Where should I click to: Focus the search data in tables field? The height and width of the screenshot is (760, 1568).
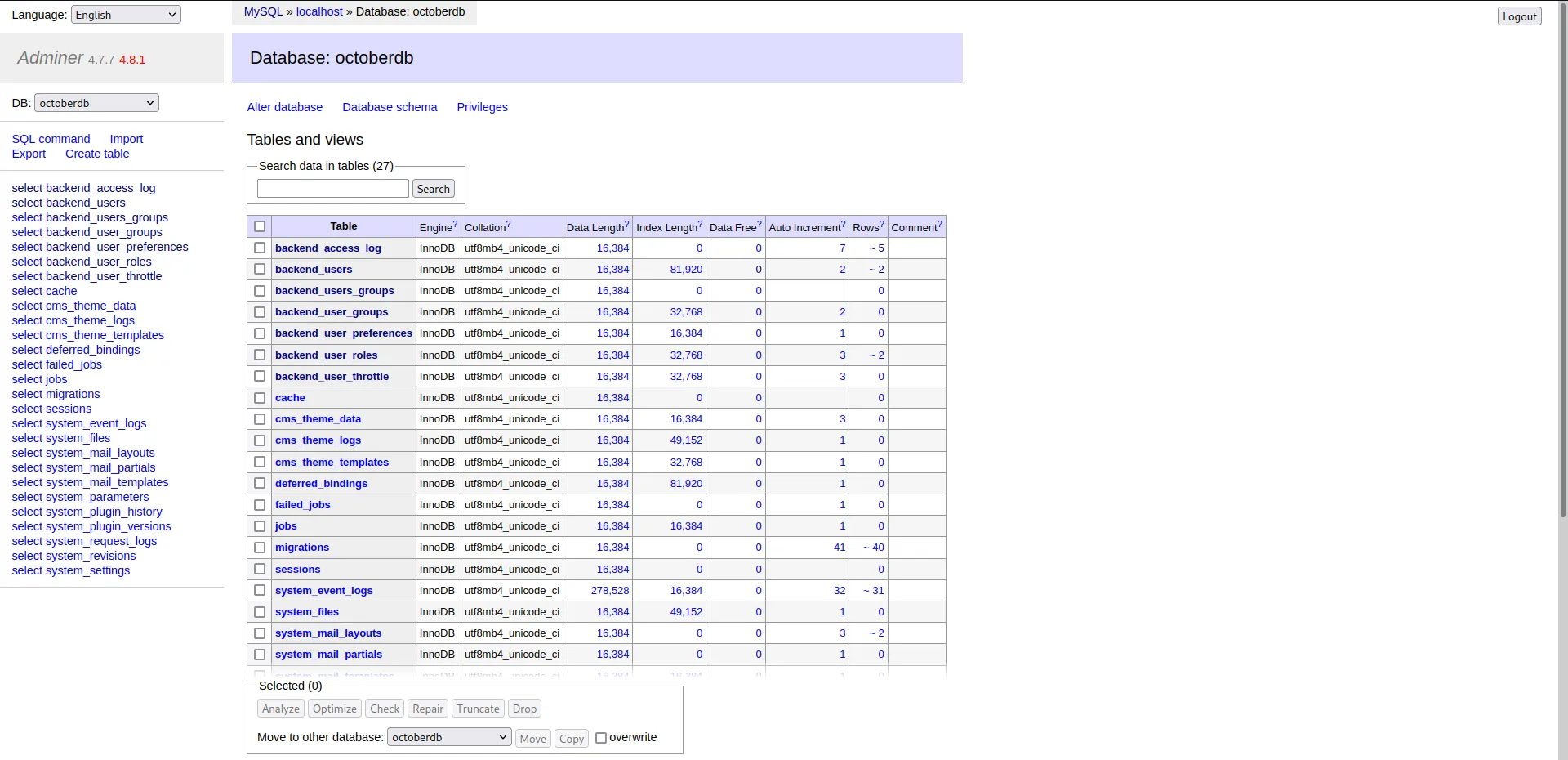tap(332, 189)
